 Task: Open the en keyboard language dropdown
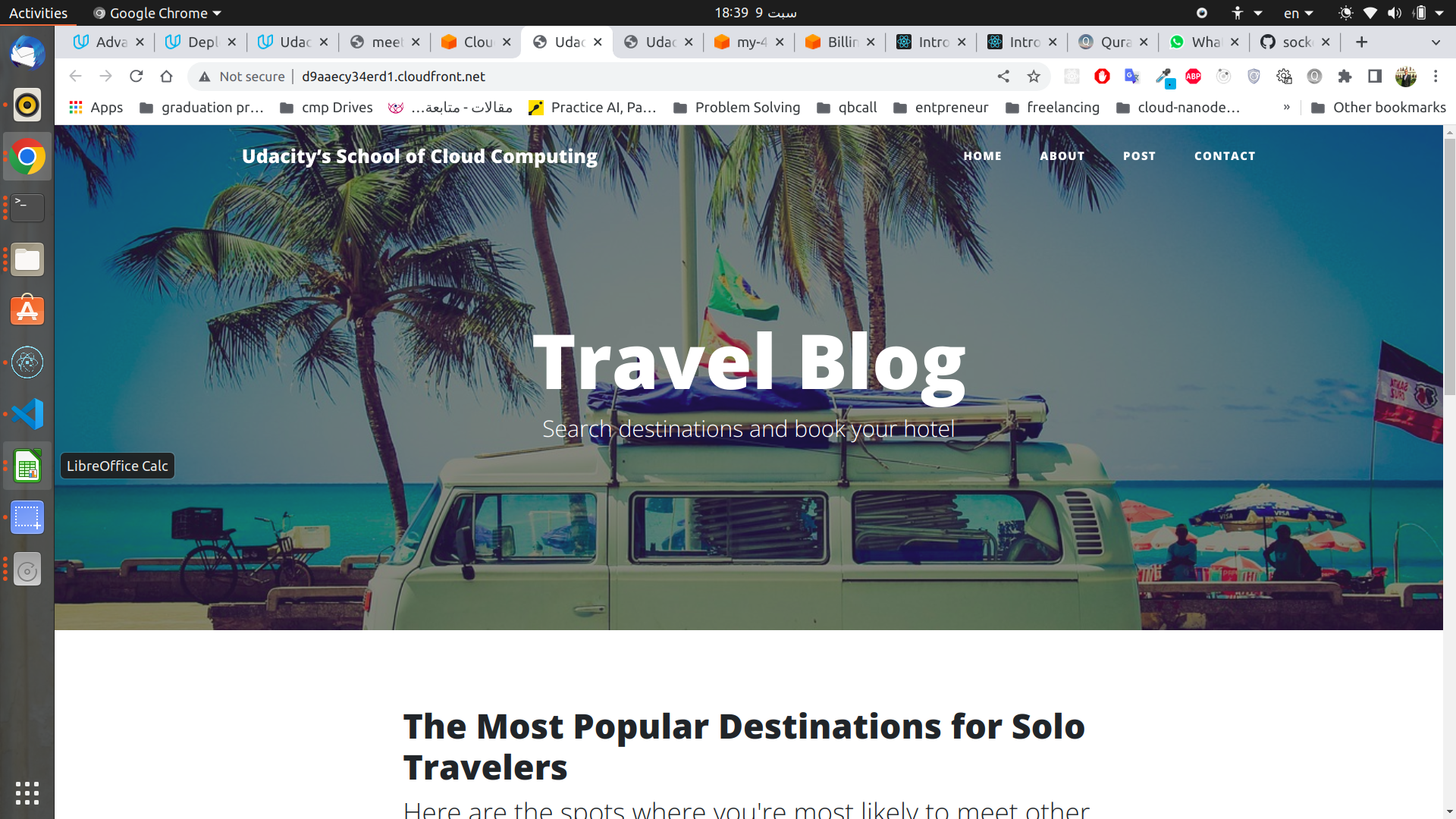1298,13
